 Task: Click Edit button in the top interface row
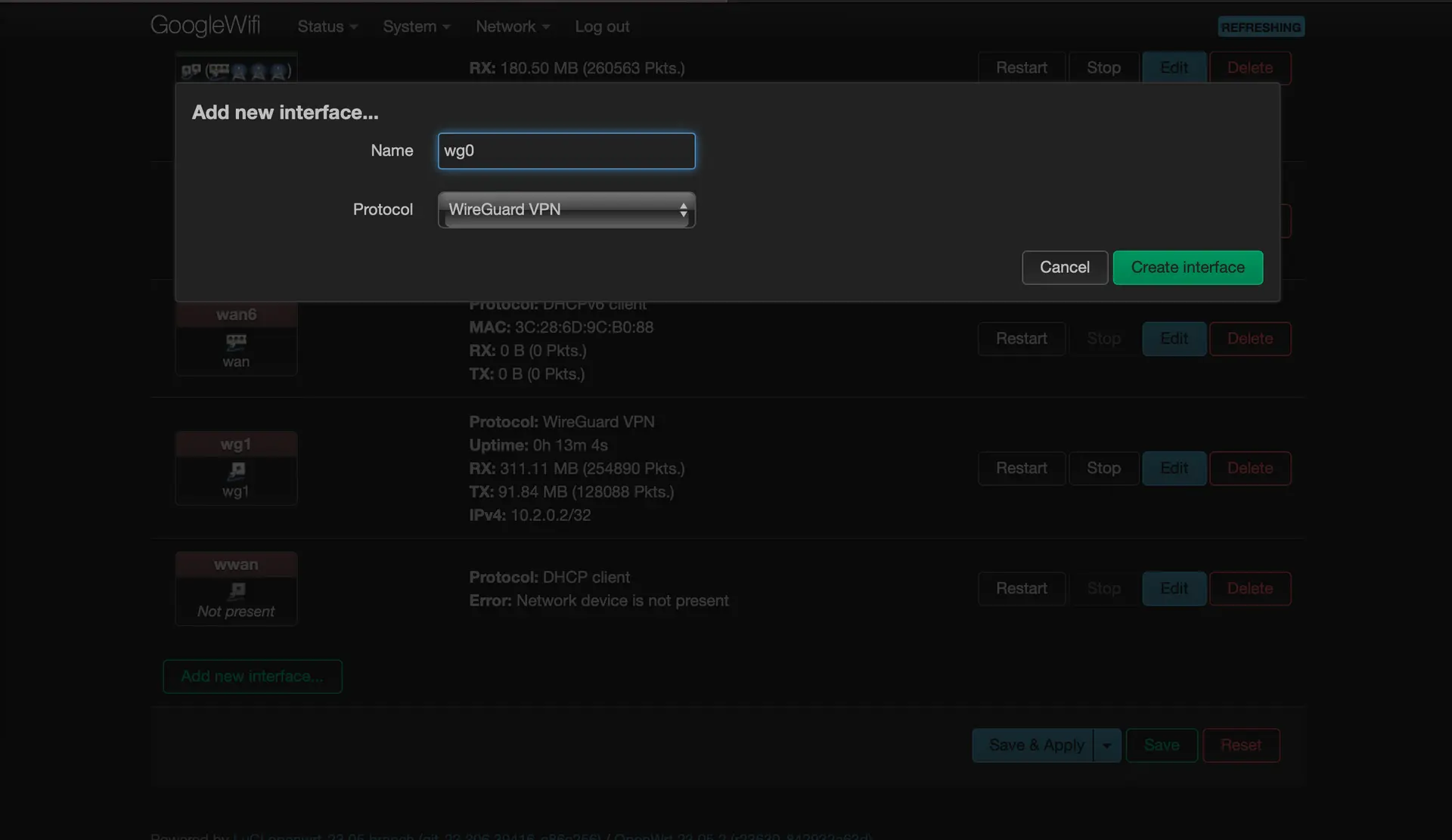(1174, 68)
